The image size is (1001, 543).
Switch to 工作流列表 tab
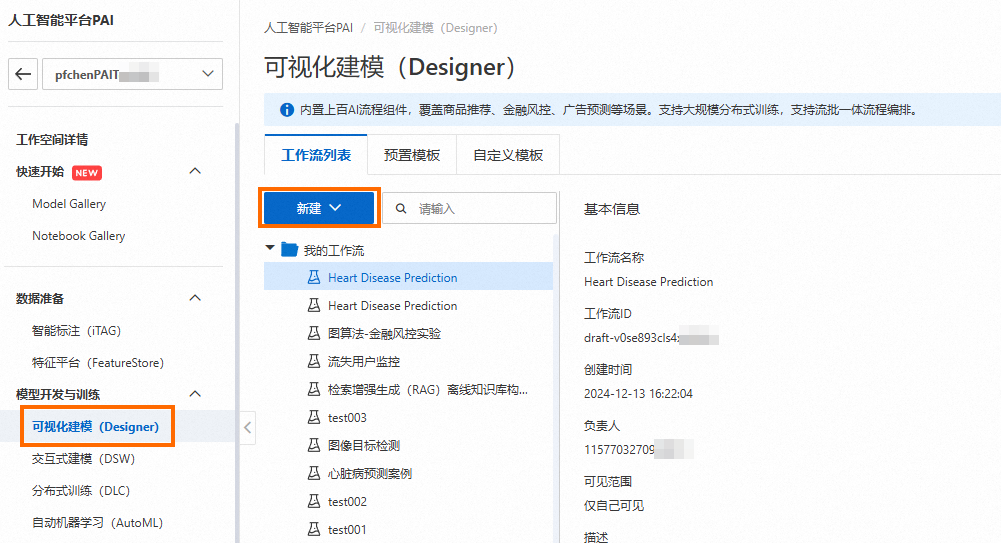pyautogui.click(x=316, y=155)
